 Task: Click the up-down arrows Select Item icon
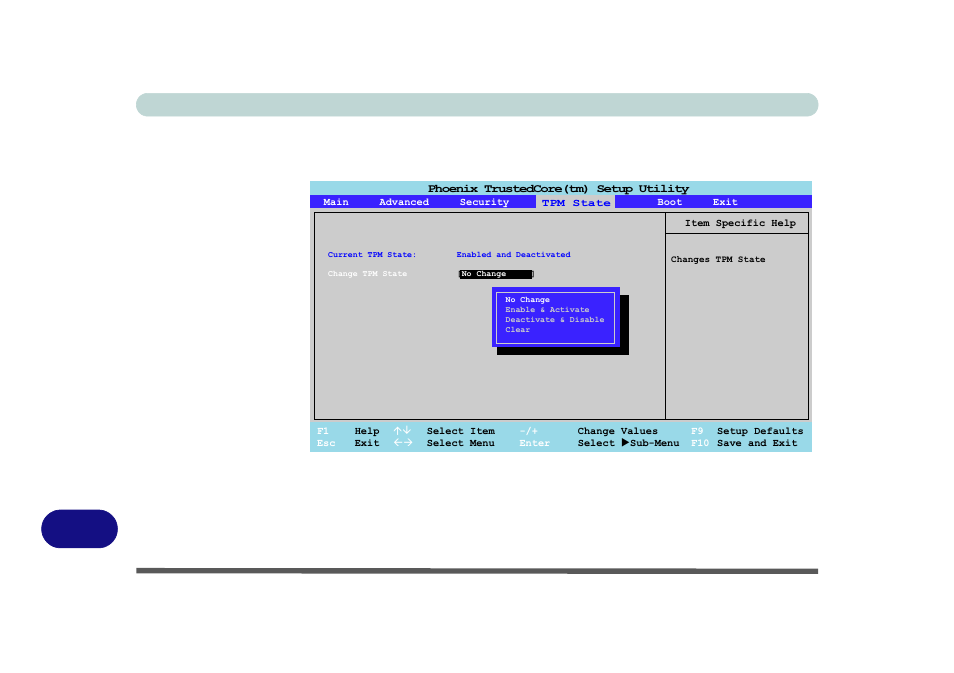tap(402, 431)
